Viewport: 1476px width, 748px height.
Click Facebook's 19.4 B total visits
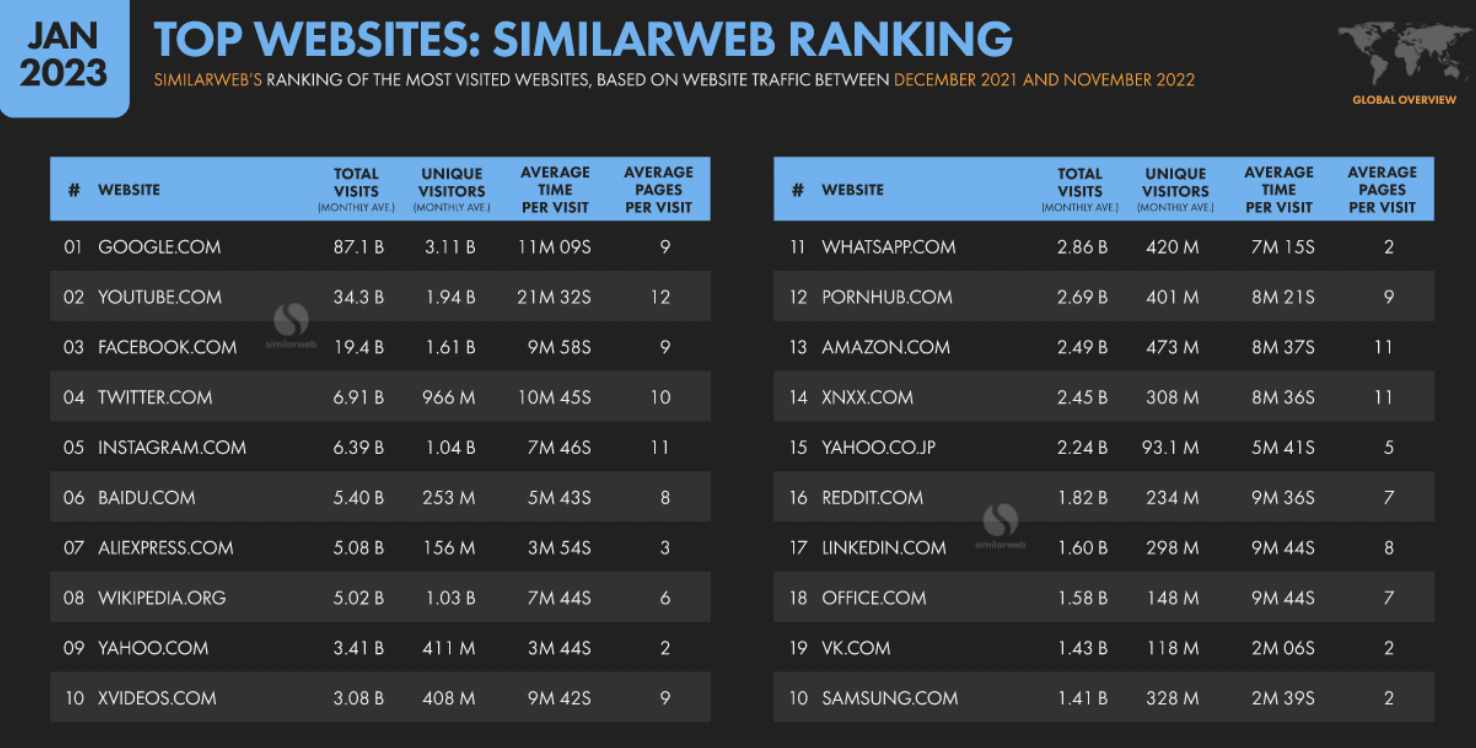[x=358, y=347]
